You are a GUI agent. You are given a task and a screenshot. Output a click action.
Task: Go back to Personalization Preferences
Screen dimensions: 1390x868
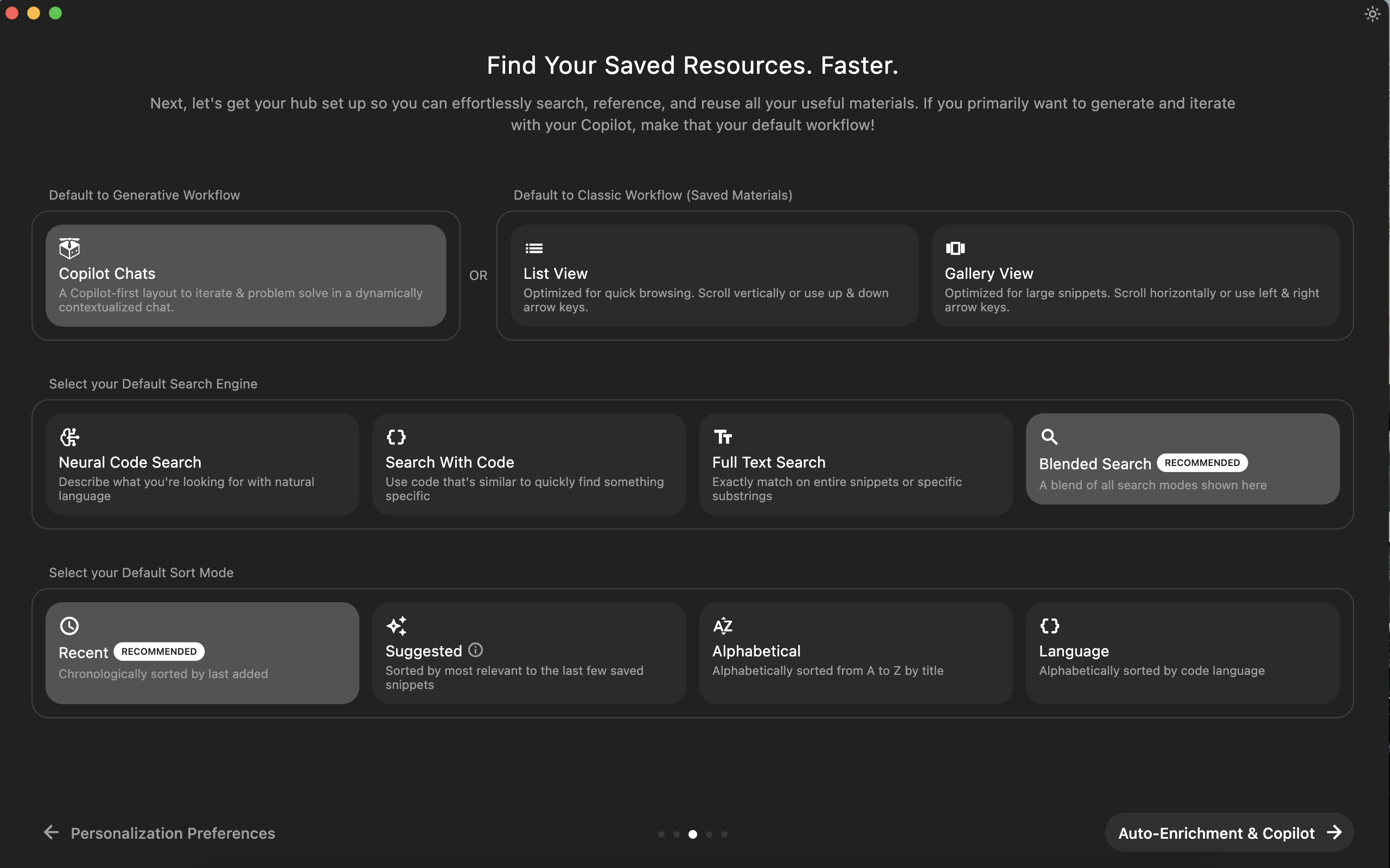coord(160,833)
